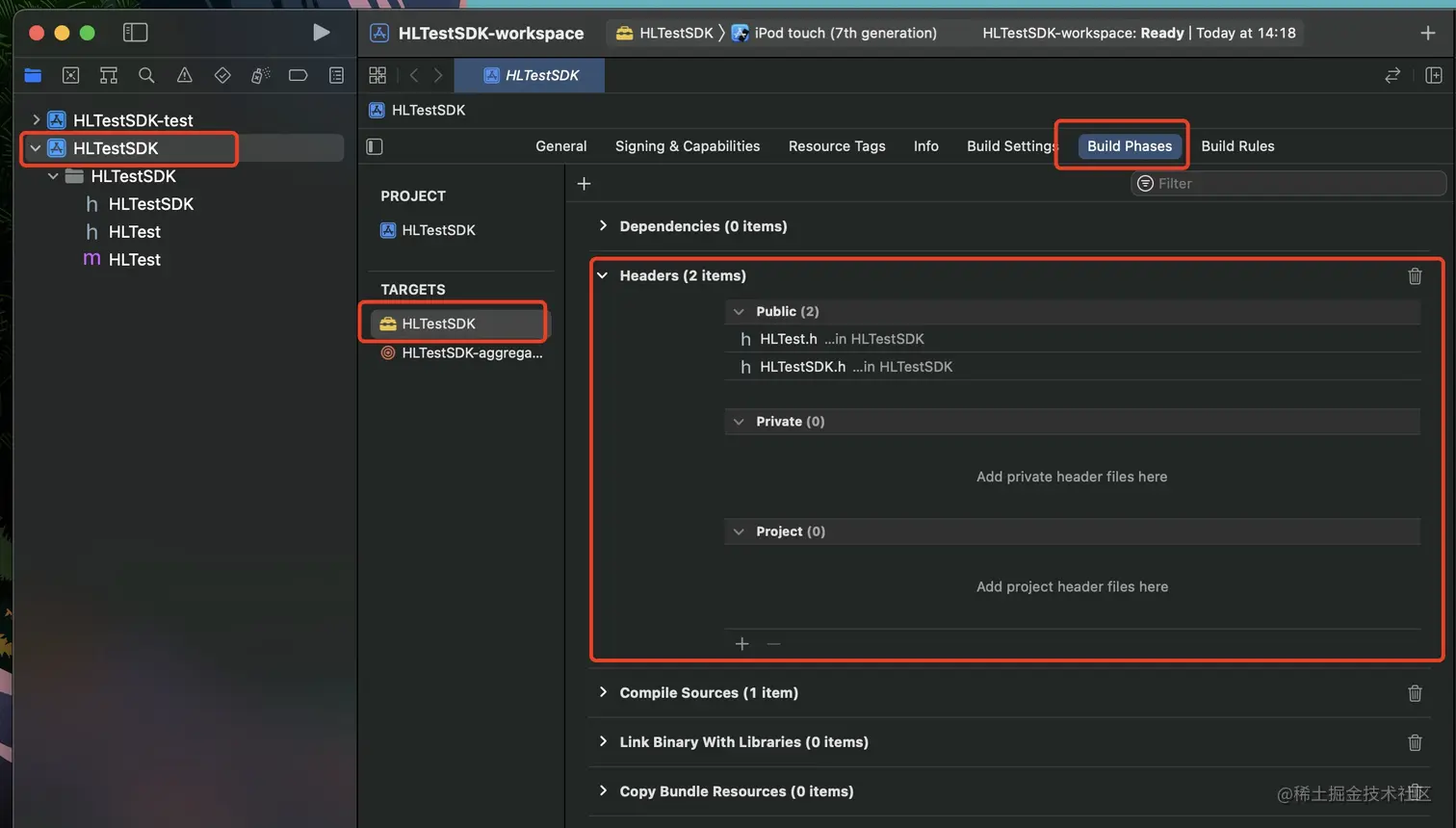Image resolution: width=1456 pixels, height=828 pixels.
Task: Collapse the Project (0) headers group
Action: point(739,531)
